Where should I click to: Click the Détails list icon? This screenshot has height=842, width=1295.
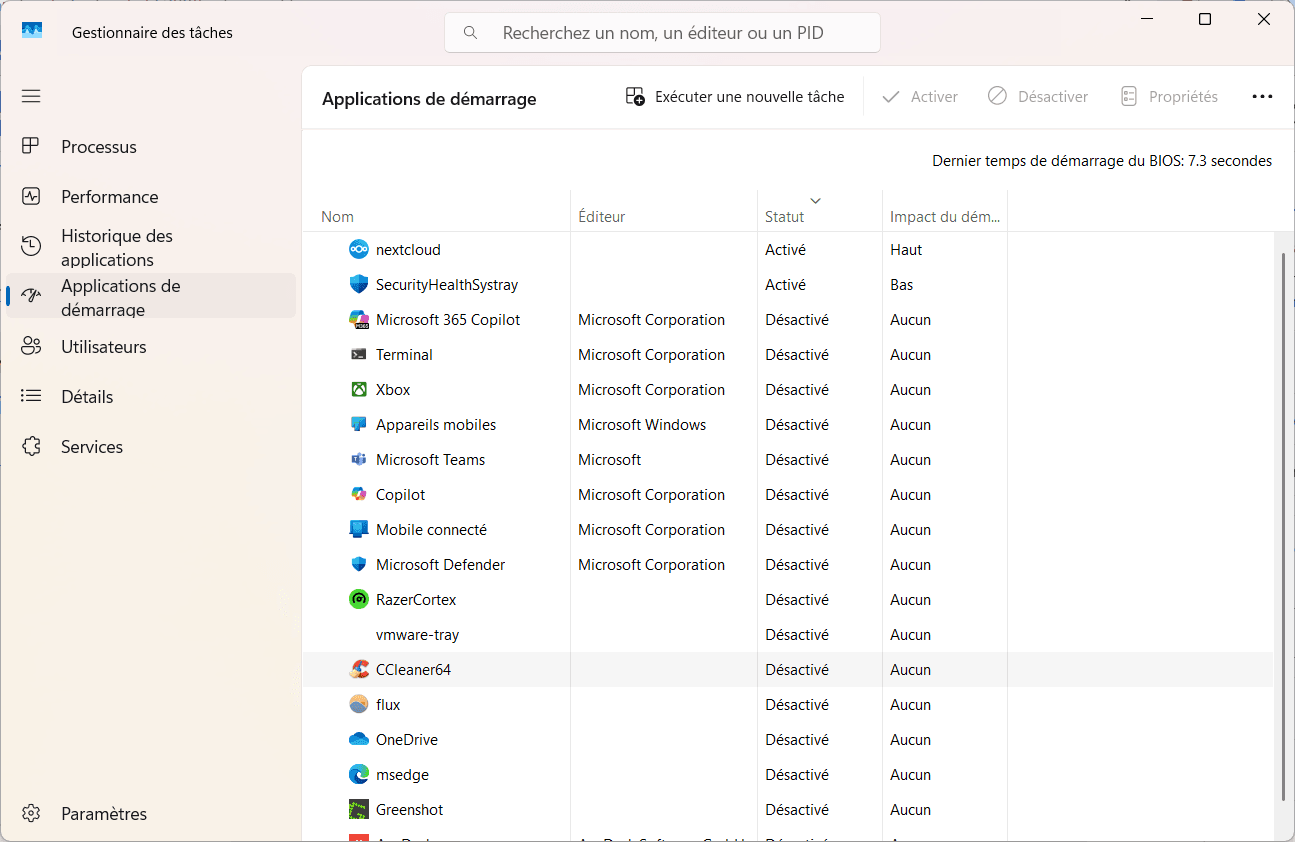(x=31, y=396)
